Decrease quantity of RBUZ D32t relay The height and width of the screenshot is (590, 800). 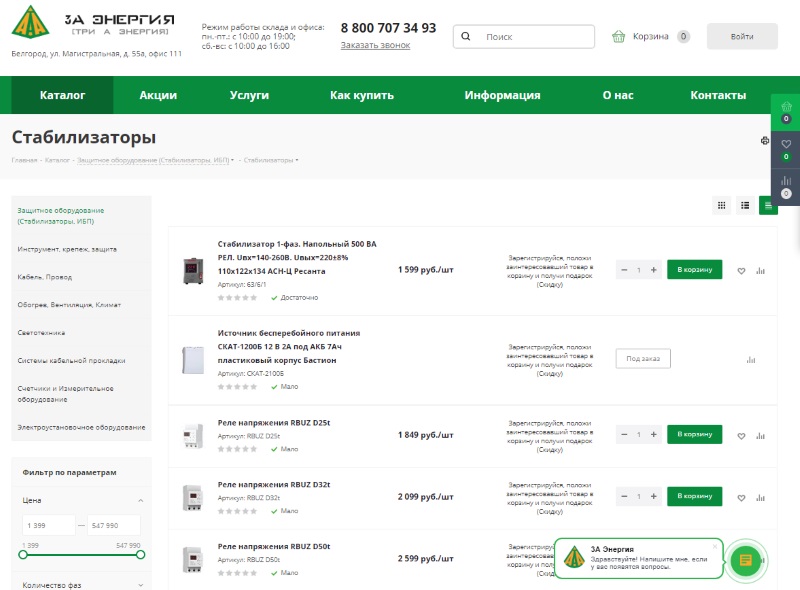coord(624,496)
